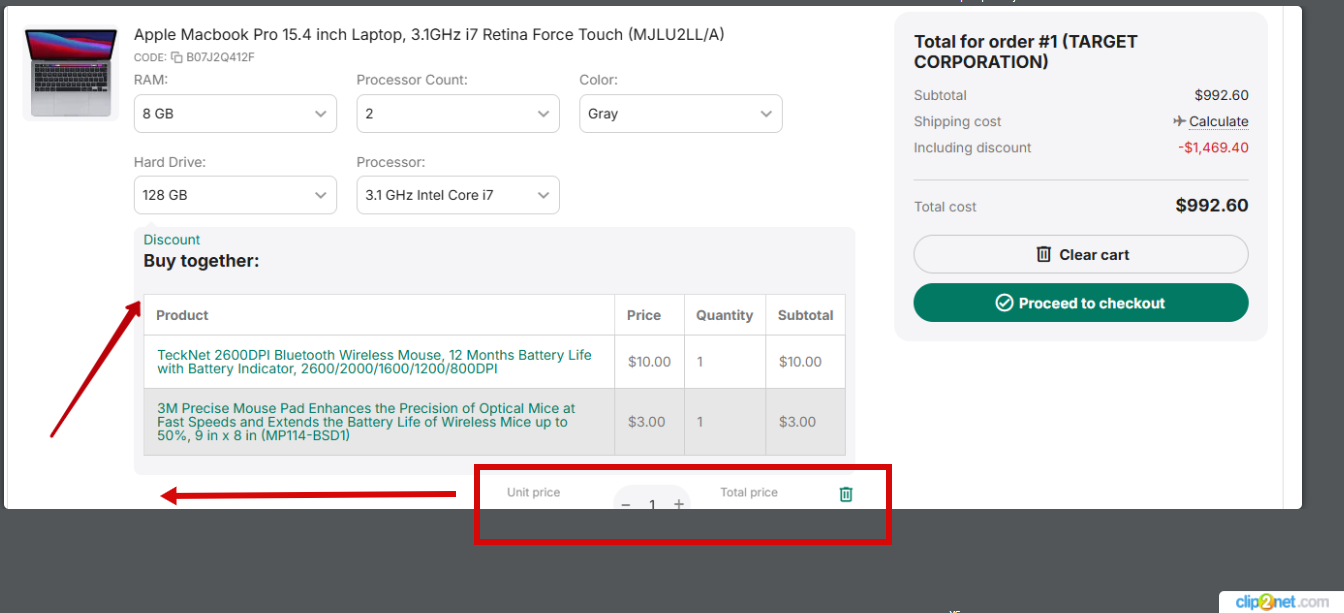The width and height of the screenshot is (1344, 613).
Task: Expand the Hard Drive 128 GB dropdown
Action: [235, 195]
